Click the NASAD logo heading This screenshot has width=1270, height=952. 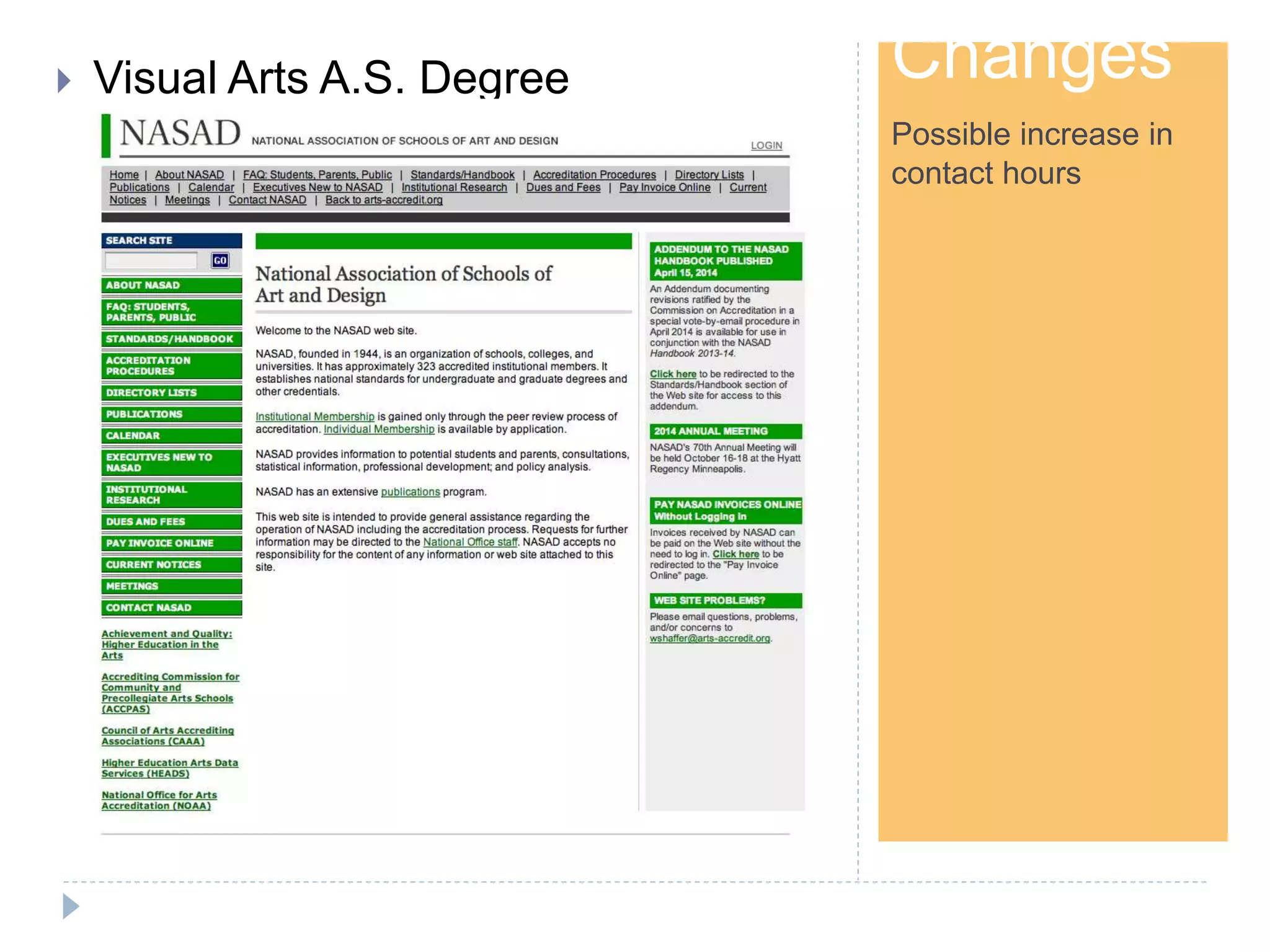(180, 133)
